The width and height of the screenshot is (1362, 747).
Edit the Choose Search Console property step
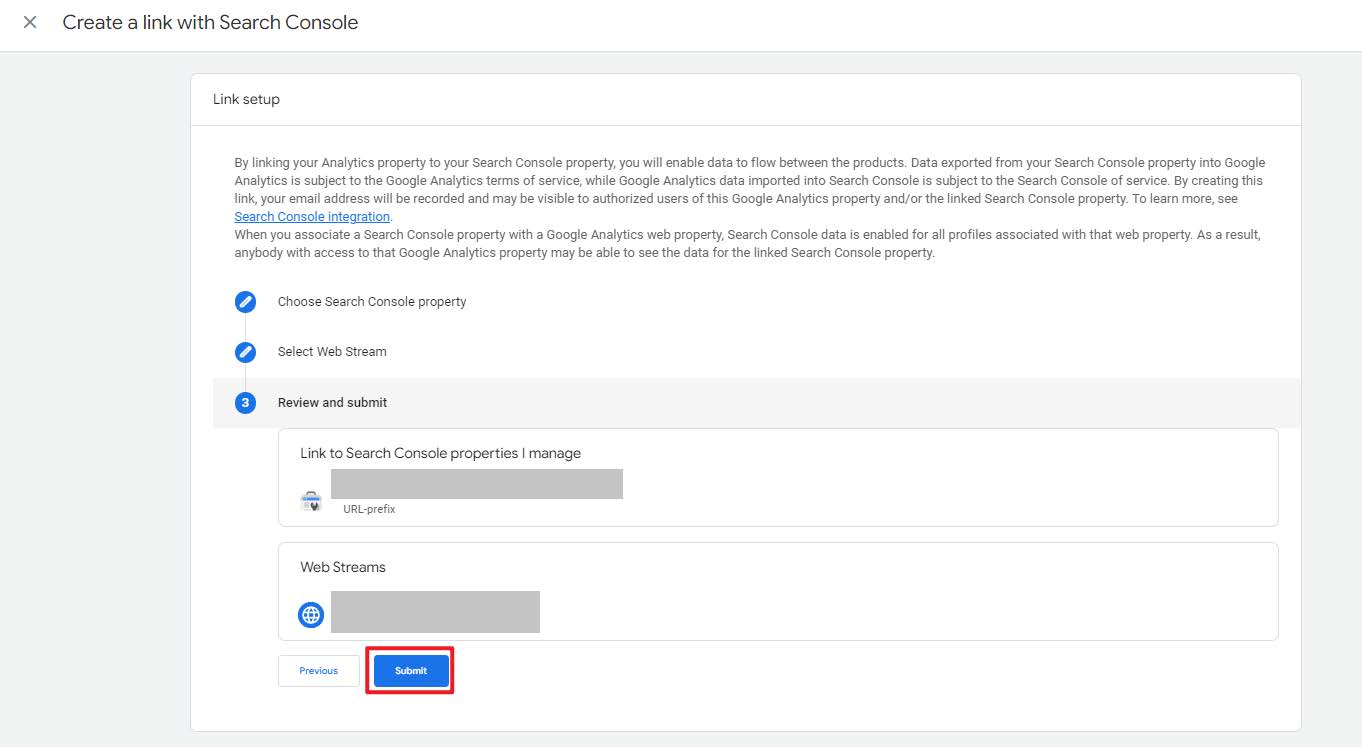tap(245, 302)
